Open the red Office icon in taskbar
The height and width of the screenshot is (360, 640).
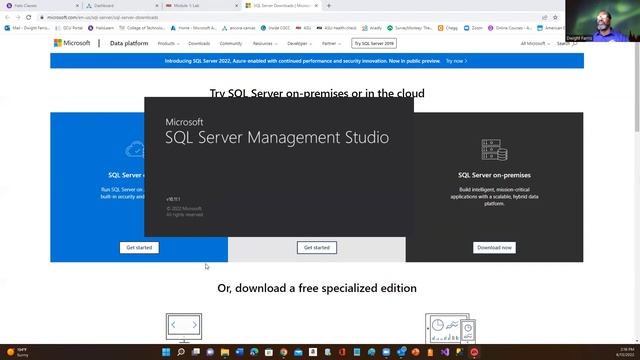tap(342, 352)
